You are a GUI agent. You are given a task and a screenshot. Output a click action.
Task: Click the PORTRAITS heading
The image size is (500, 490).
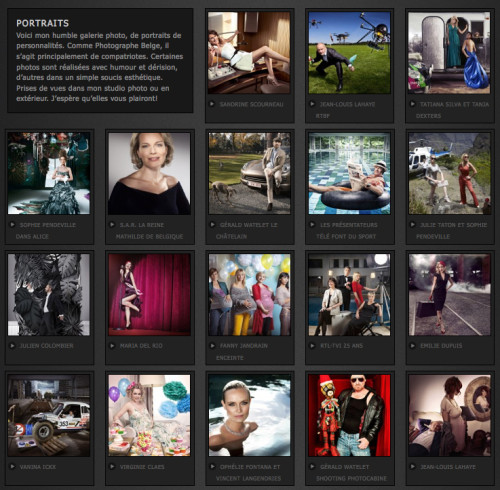click(42, 23)
